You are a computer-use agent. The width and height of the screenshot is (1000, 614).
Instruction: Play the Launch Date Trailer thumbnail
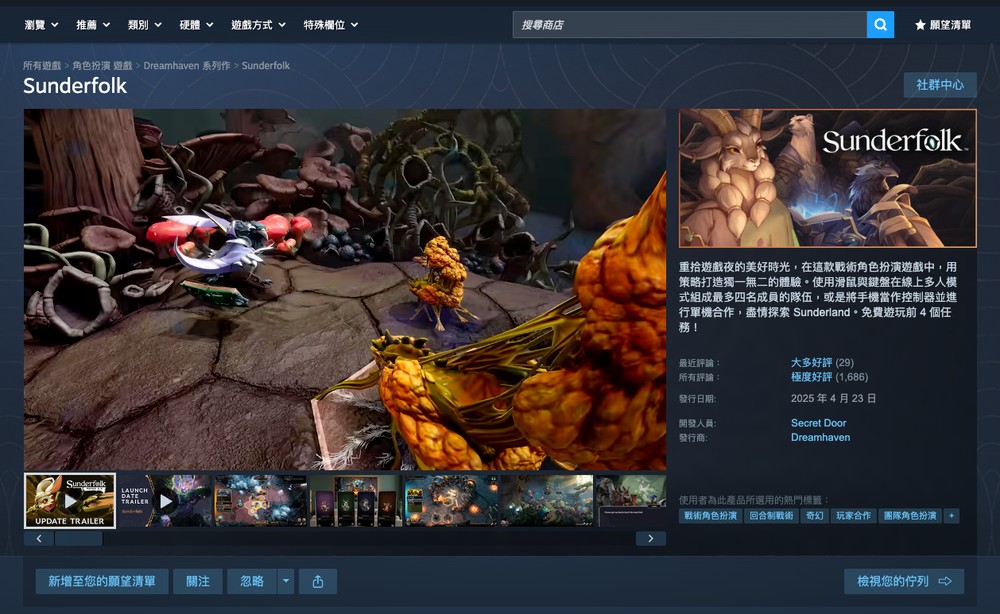165,501
